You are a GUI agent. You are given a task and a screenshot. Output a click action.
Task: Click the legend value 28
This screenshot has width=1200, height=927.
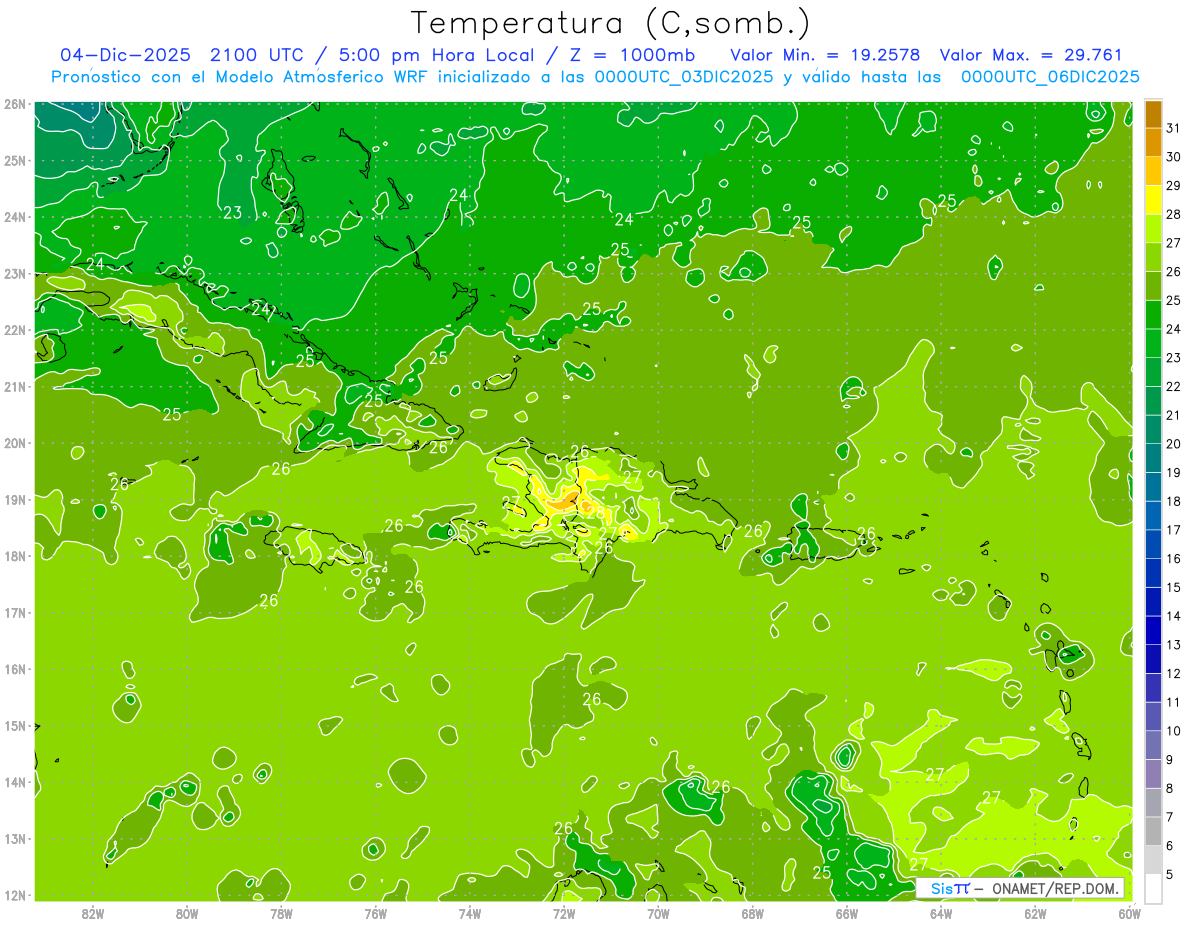(1174, 214)
